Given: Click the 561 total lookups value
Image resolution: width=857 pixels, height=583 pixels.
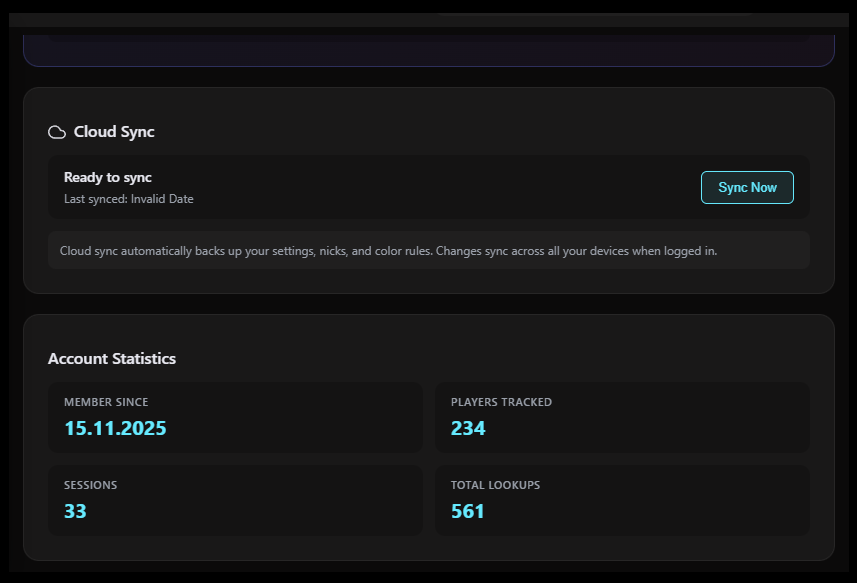Looking at the screenshot, I should tap(467, 511).
